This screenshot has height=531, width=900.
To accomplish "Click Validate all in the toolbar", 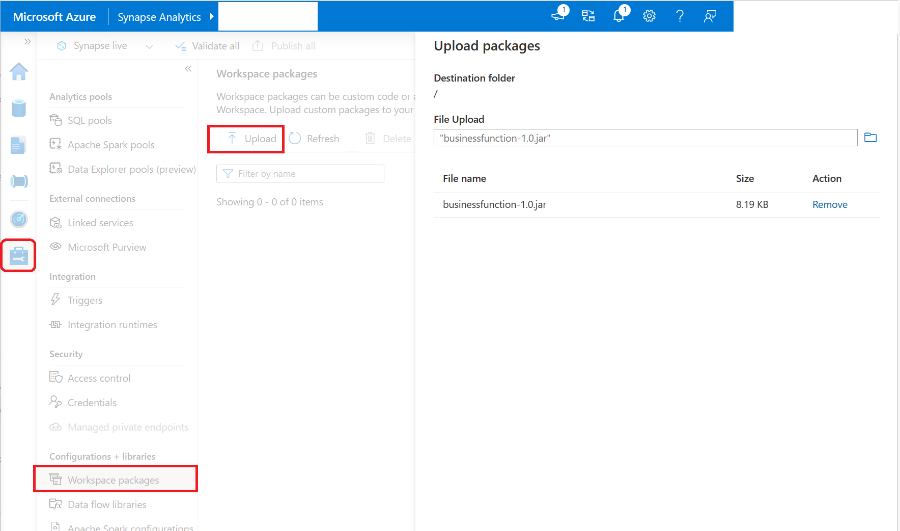I will pos(207,46).
